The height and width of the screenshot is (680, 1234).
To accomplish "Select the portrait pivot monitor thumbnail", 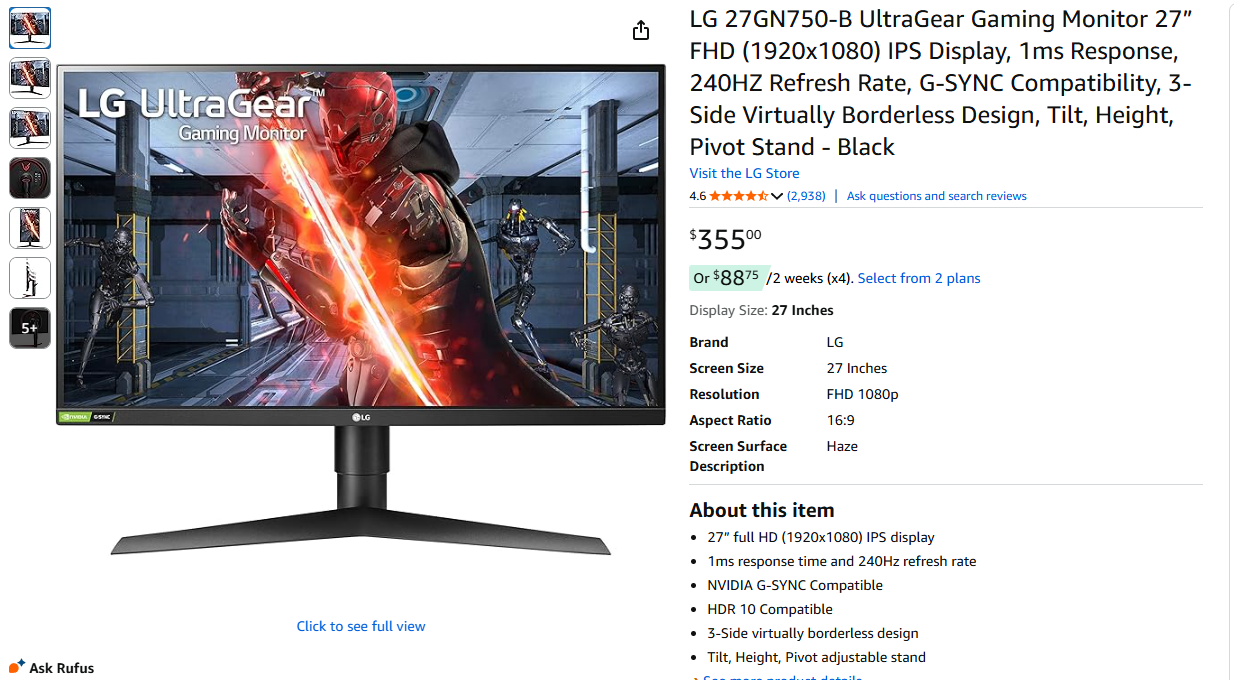I will [x=30, y=228].
